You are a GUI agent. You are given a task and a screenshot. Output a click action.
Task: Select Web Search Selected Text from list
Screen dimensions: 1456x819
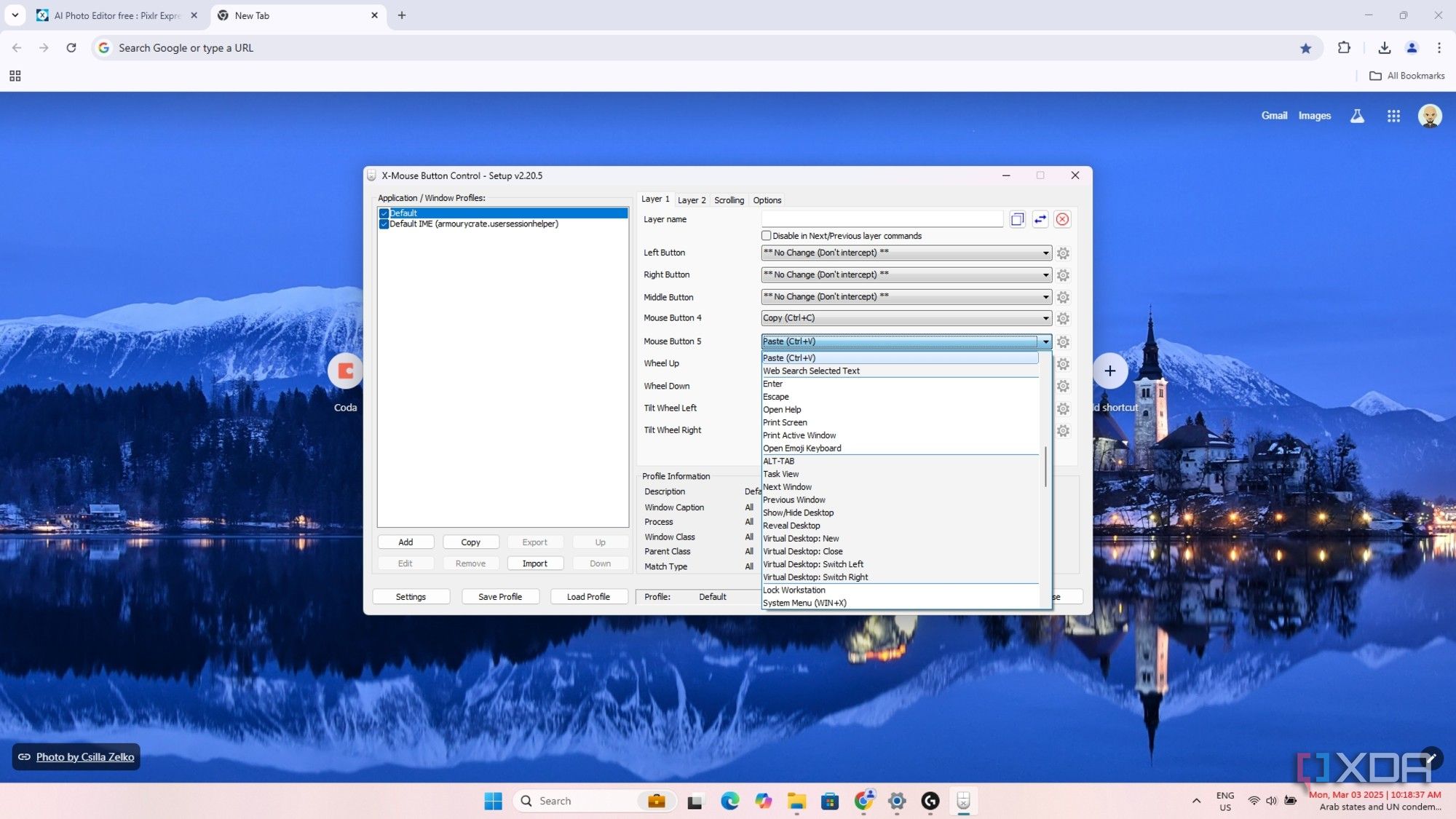point(901,371)
